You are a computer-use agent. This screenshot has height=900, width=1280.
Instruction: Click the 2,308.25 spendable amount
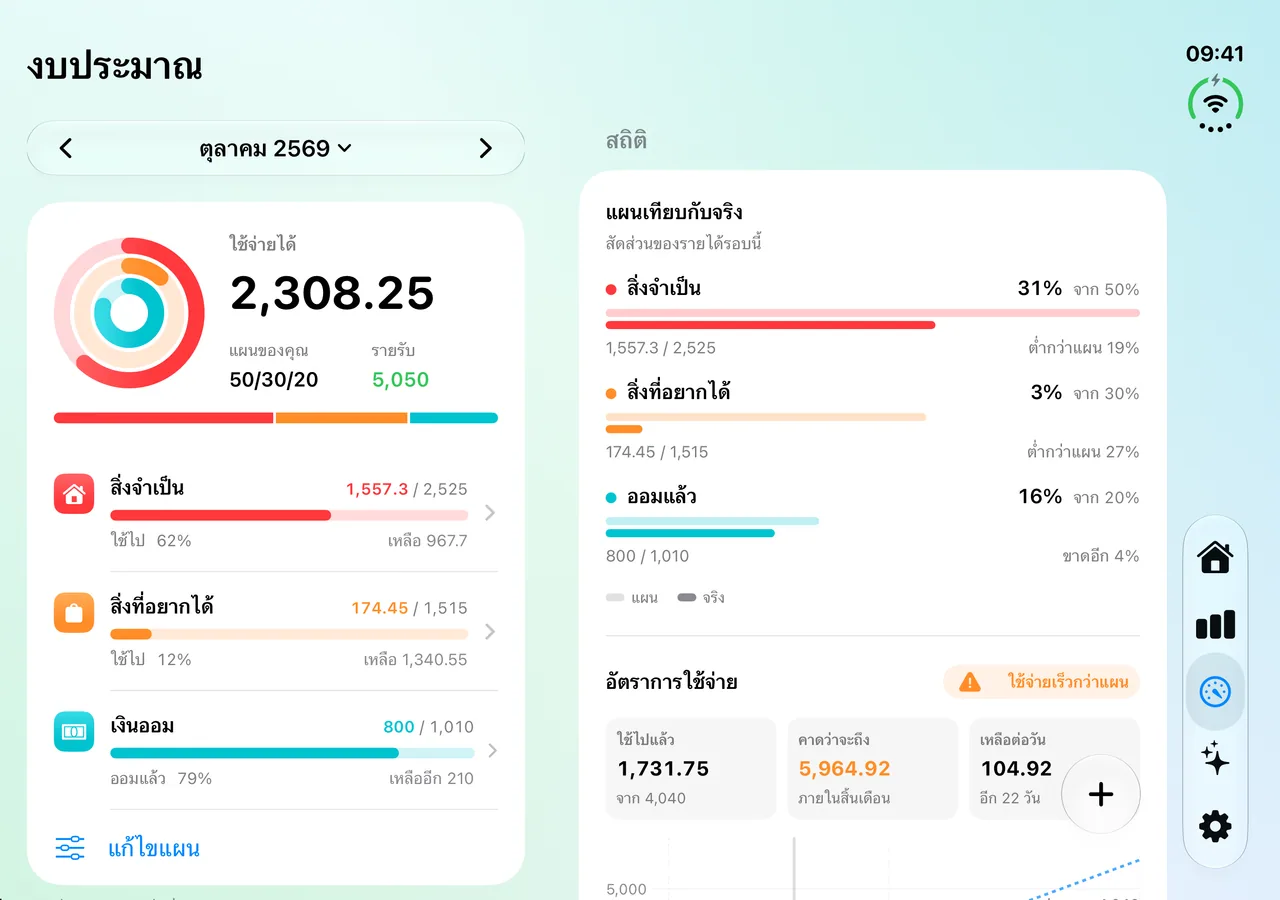click(332, 294)
